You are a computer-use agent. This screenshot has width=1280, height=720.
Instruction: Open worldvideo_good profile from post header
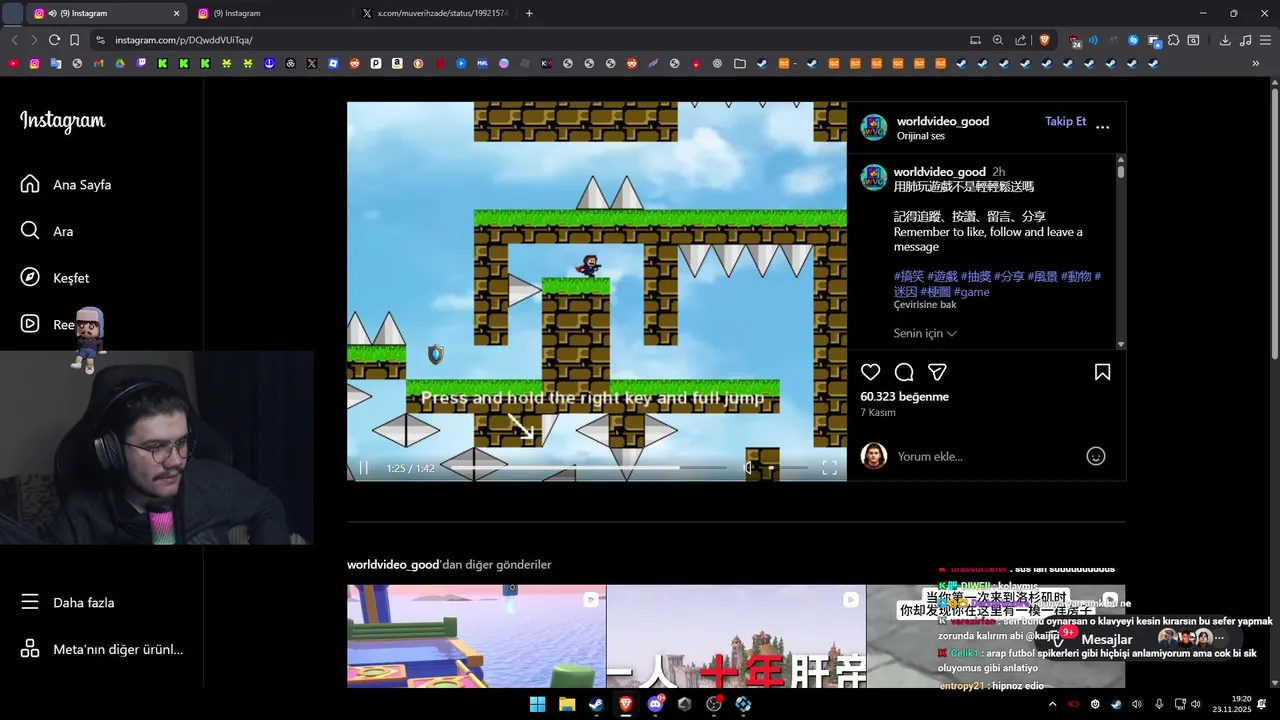point(943,121)
